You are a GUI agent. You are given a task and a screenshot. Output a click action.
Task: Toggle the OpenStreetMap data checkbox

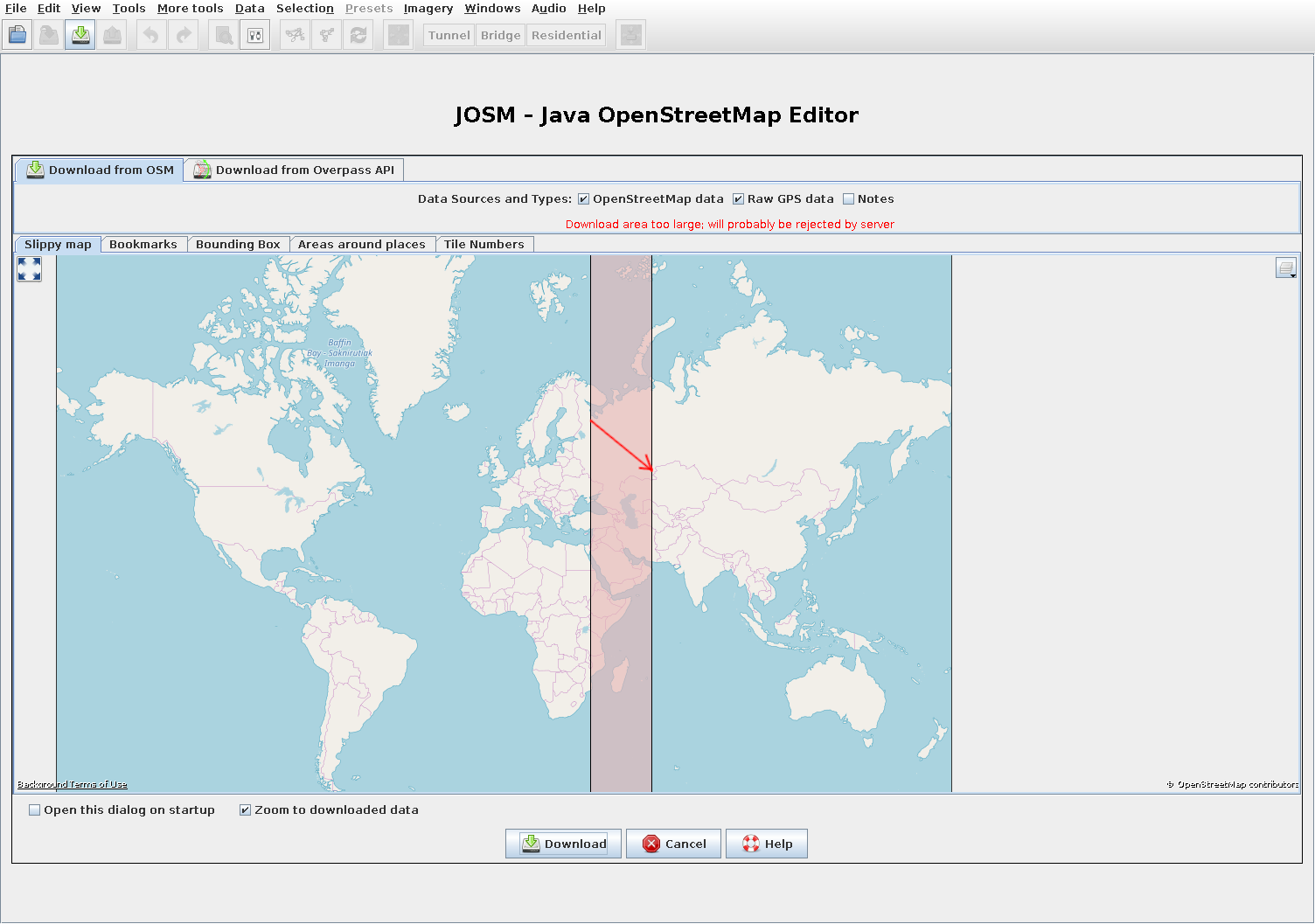[583, 199]
